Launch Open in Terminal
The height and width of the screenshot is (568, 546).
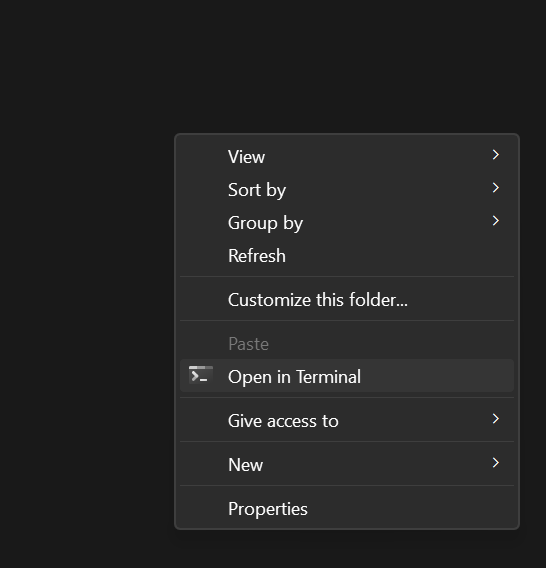click(x=347, y=376)
